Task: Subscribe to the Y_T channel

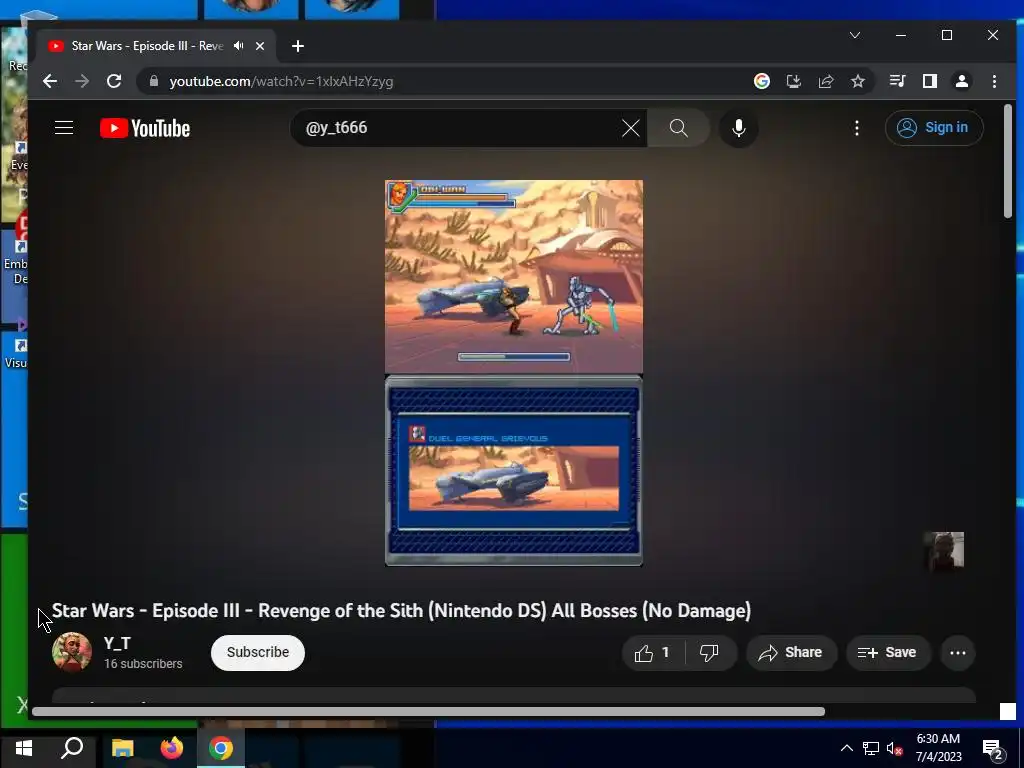Action: pyautogui.click(x=258, y=652)
